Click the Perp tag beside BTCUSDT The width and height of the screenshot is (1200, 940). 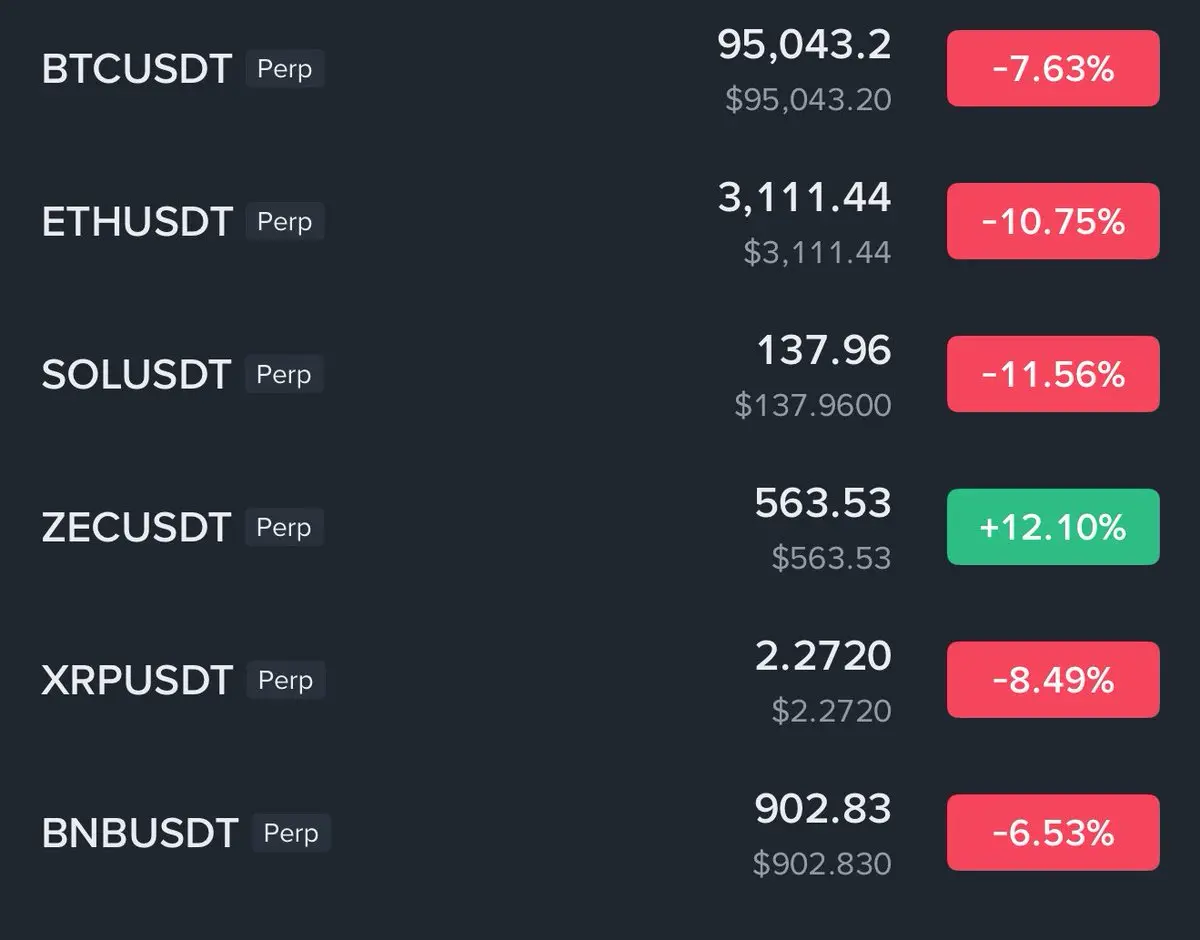point(285,70)
